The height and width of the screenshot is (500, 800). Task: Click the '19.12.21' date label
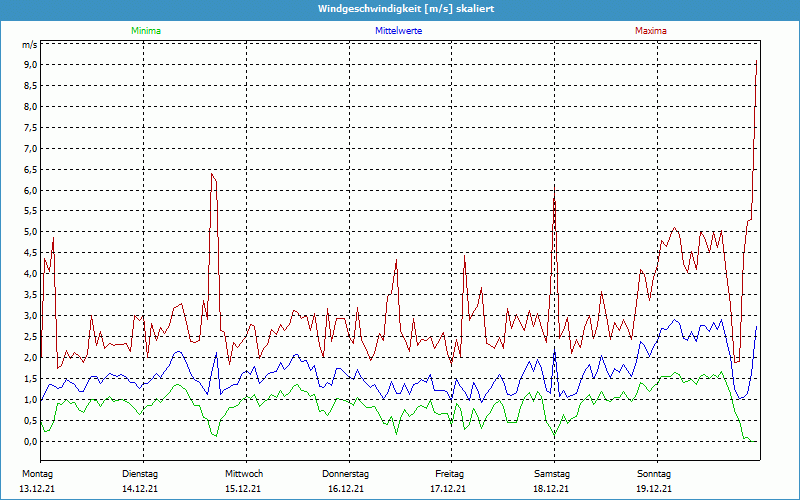[x=654, y=489]
